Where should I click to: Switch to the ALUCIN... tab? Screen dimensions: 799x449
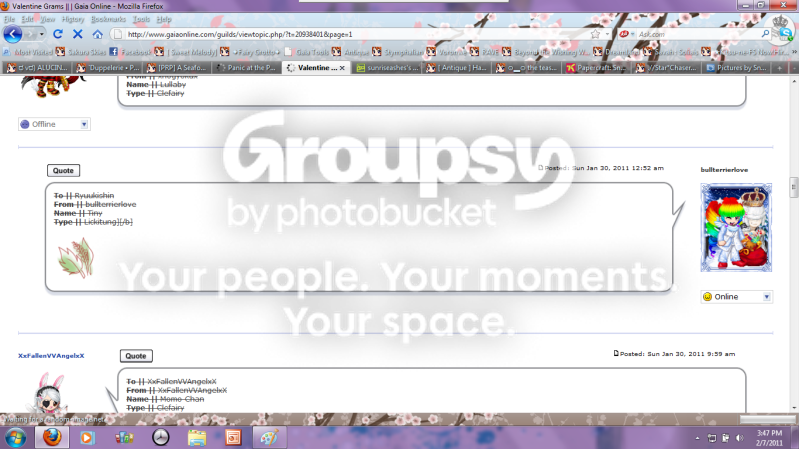(37, 68)
